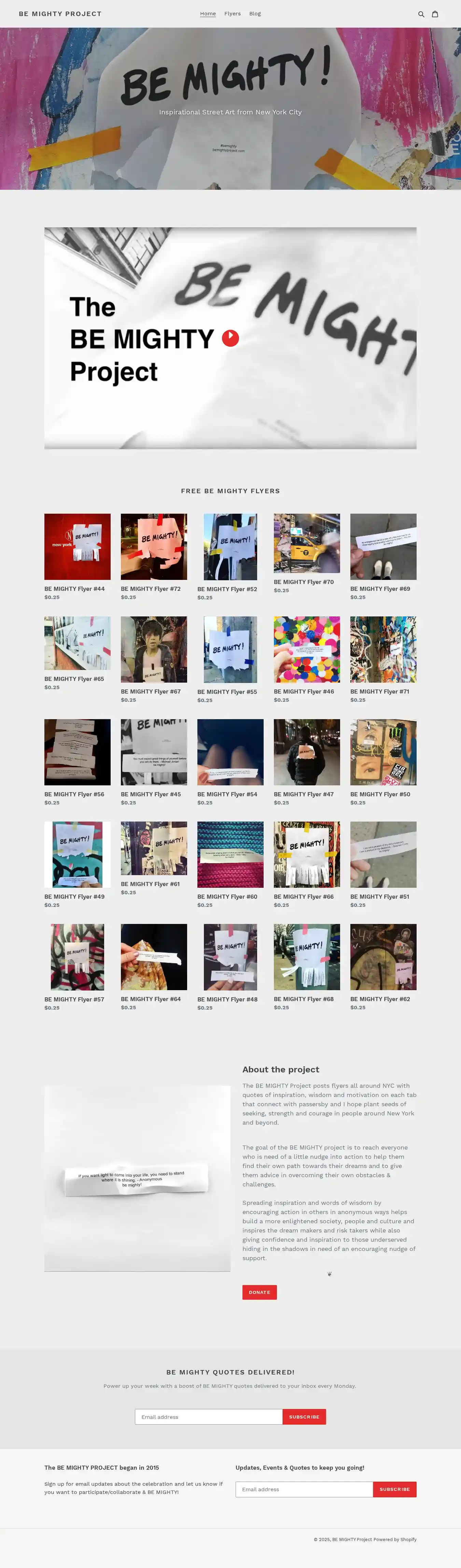Select BE MIGHTY Flyer #50 thumbnail

[x=384, y=752]
